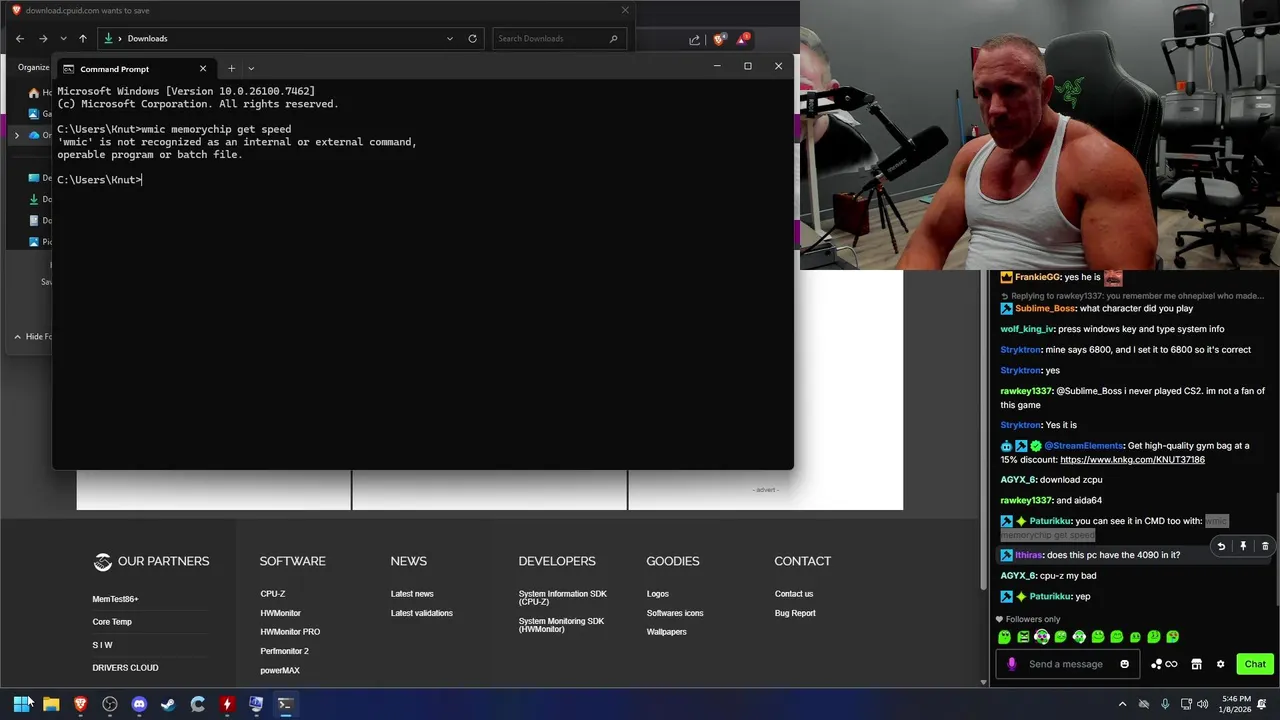Screen dimensions: 1280x720
Task: Open Steam from the taskbar
Action: point(168,704)
